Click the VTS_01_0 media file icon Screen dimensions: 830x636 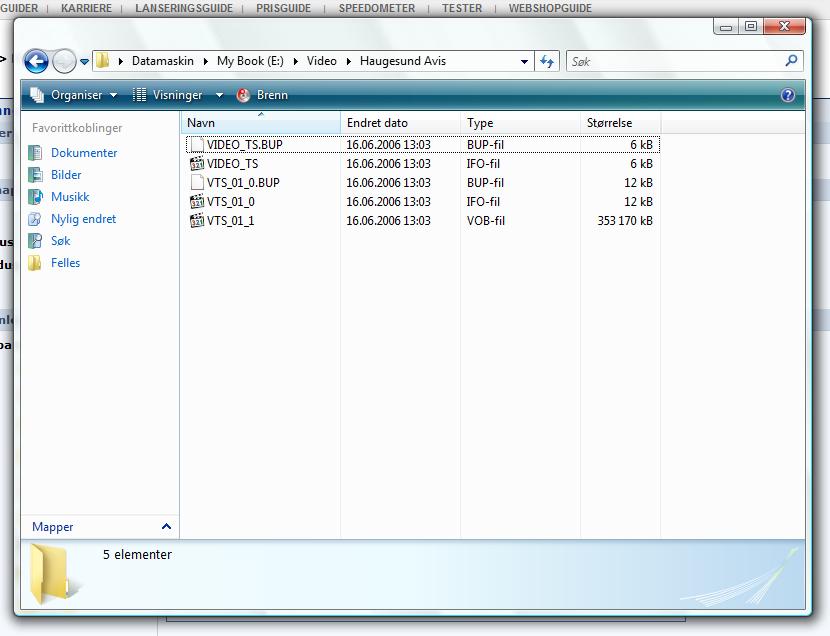click(197, 202)
